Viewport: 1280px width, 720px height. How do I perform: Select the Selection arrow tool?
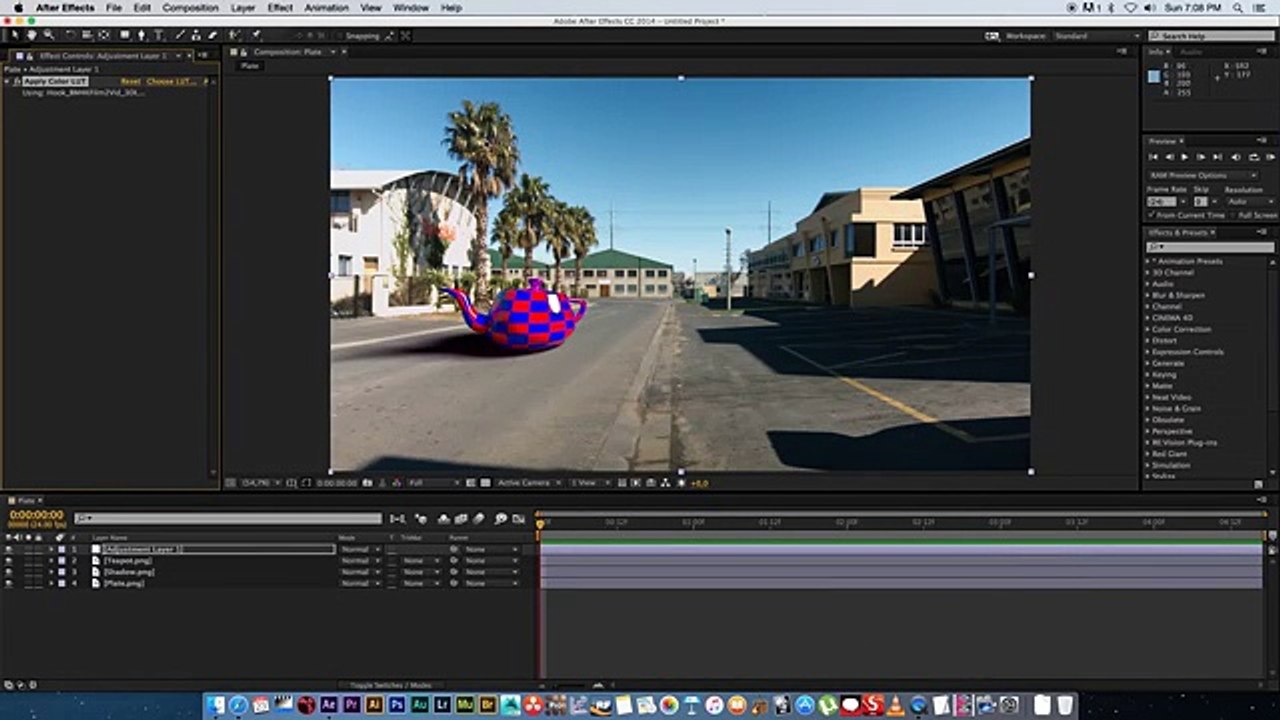click(15, 35)
